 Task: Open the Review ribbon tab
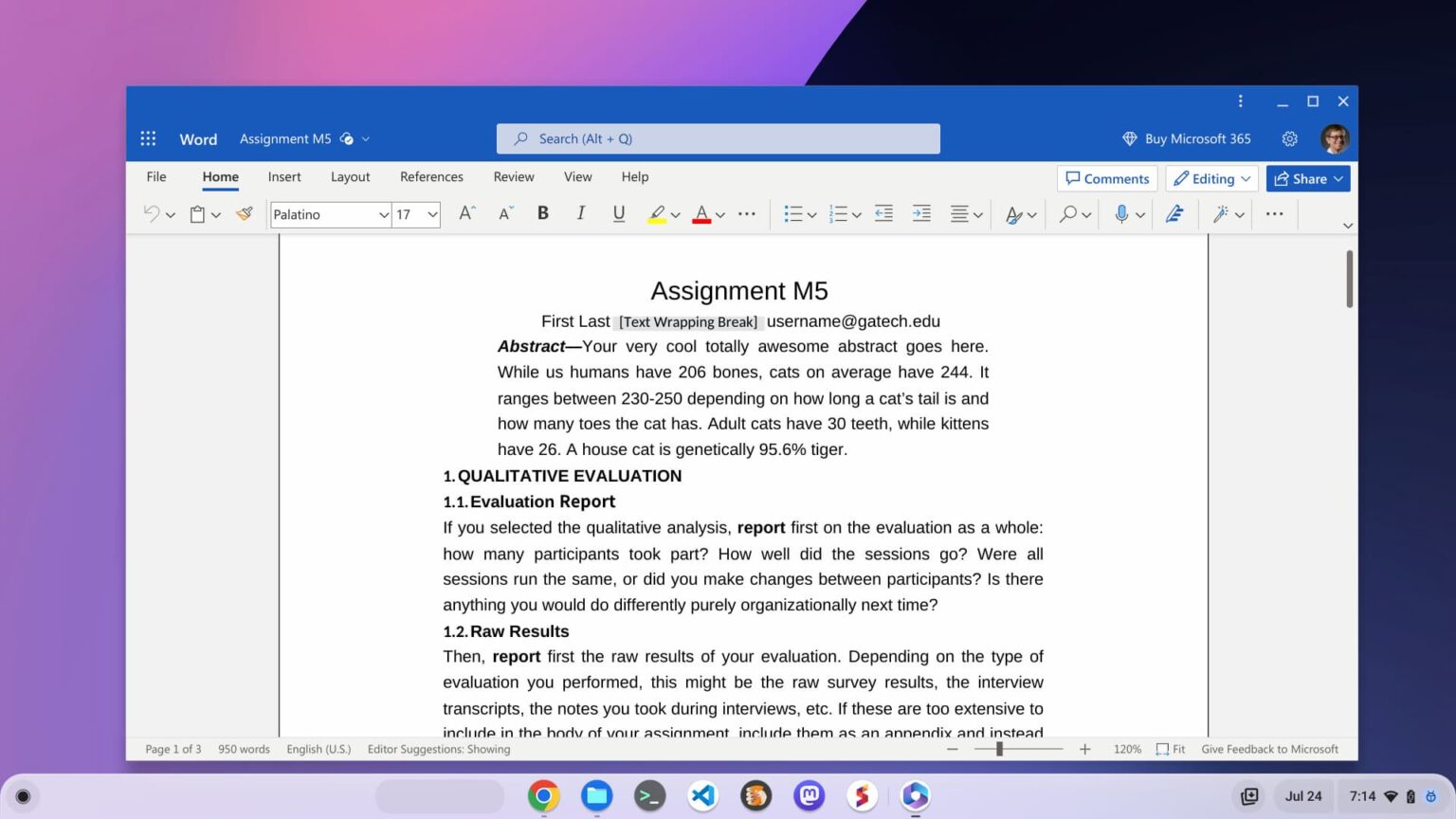[513, 176]
